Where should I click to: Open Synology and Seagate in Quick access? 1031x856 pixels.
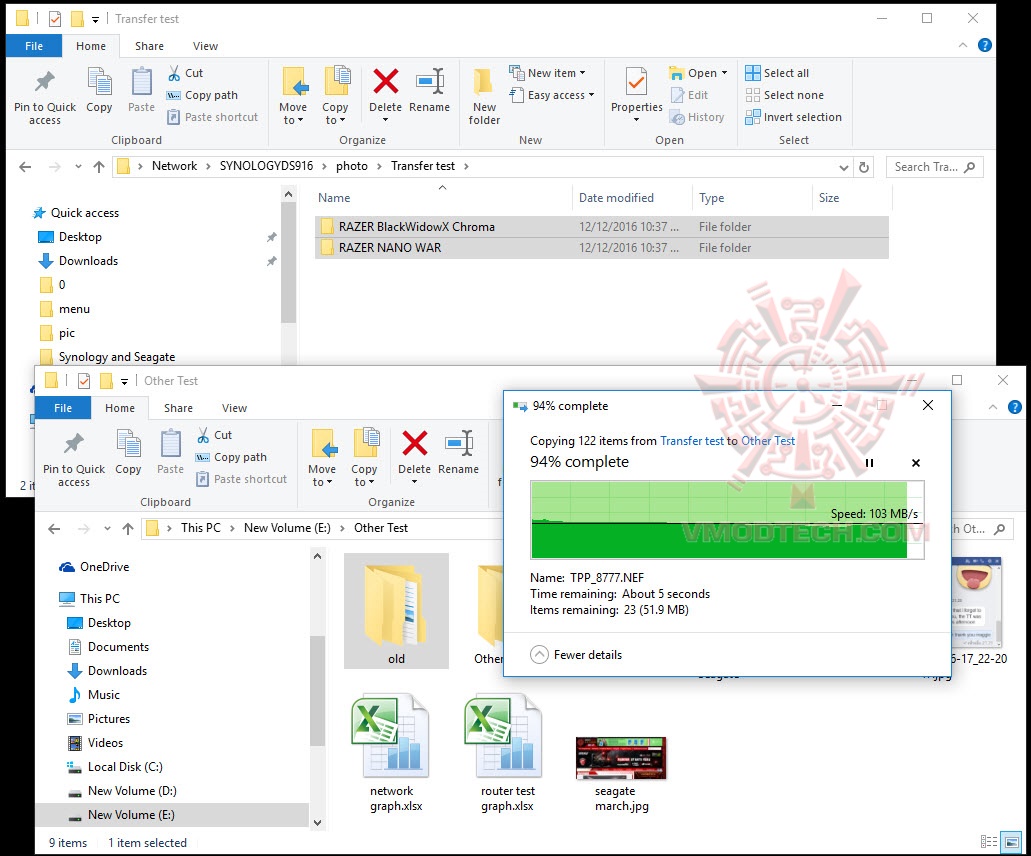click(x=107, y=357)
